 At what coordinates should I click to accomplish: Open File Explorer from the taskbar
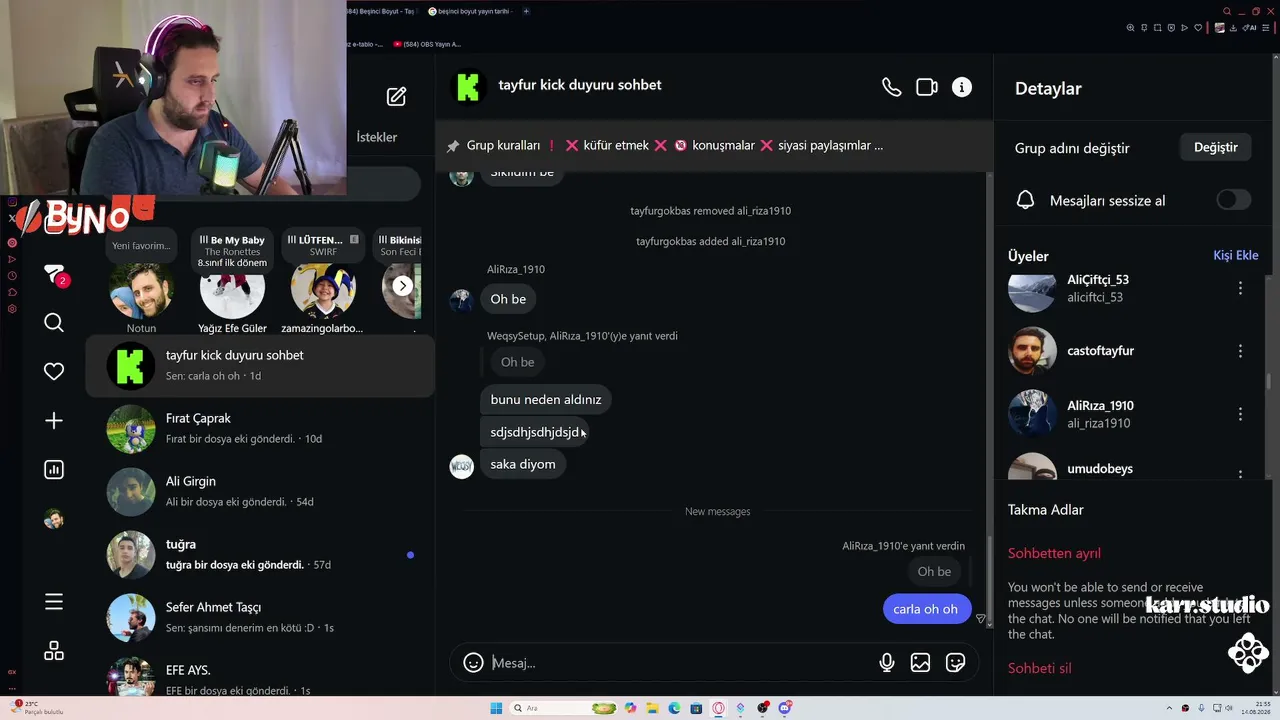[x=652, y=708]
